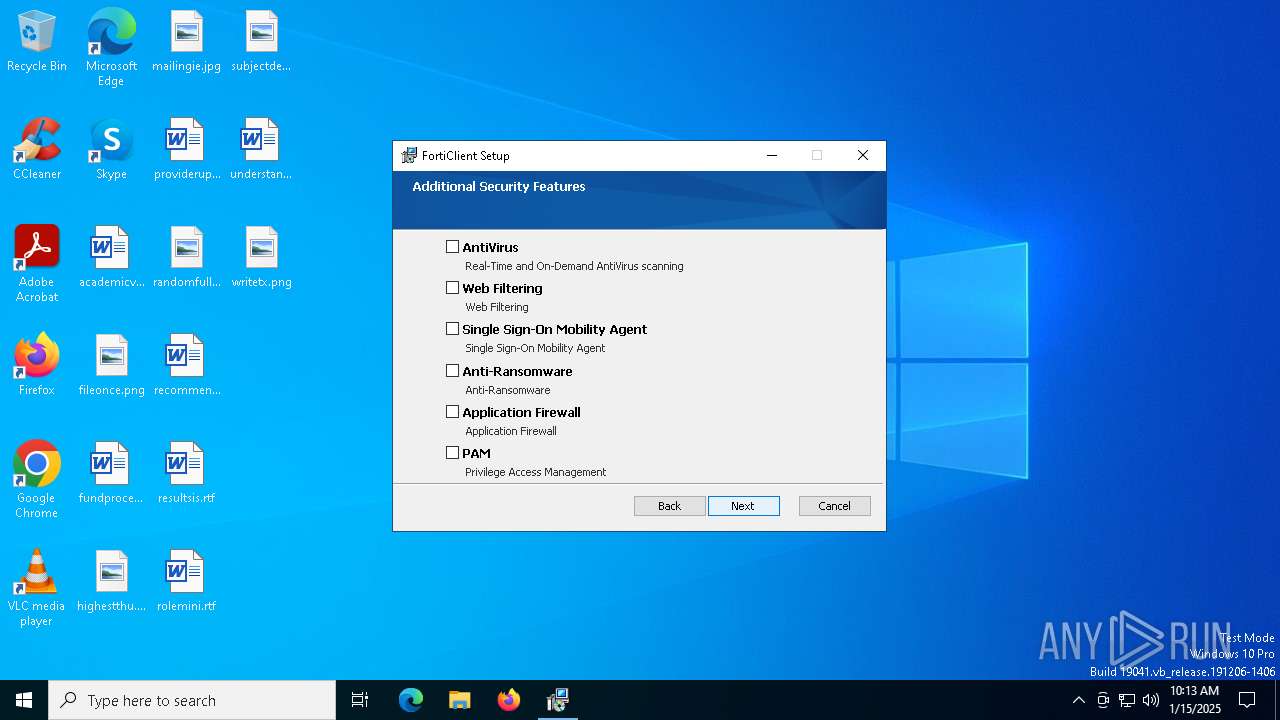Select Recycle Bin desktop icon

tap(37, 41)
